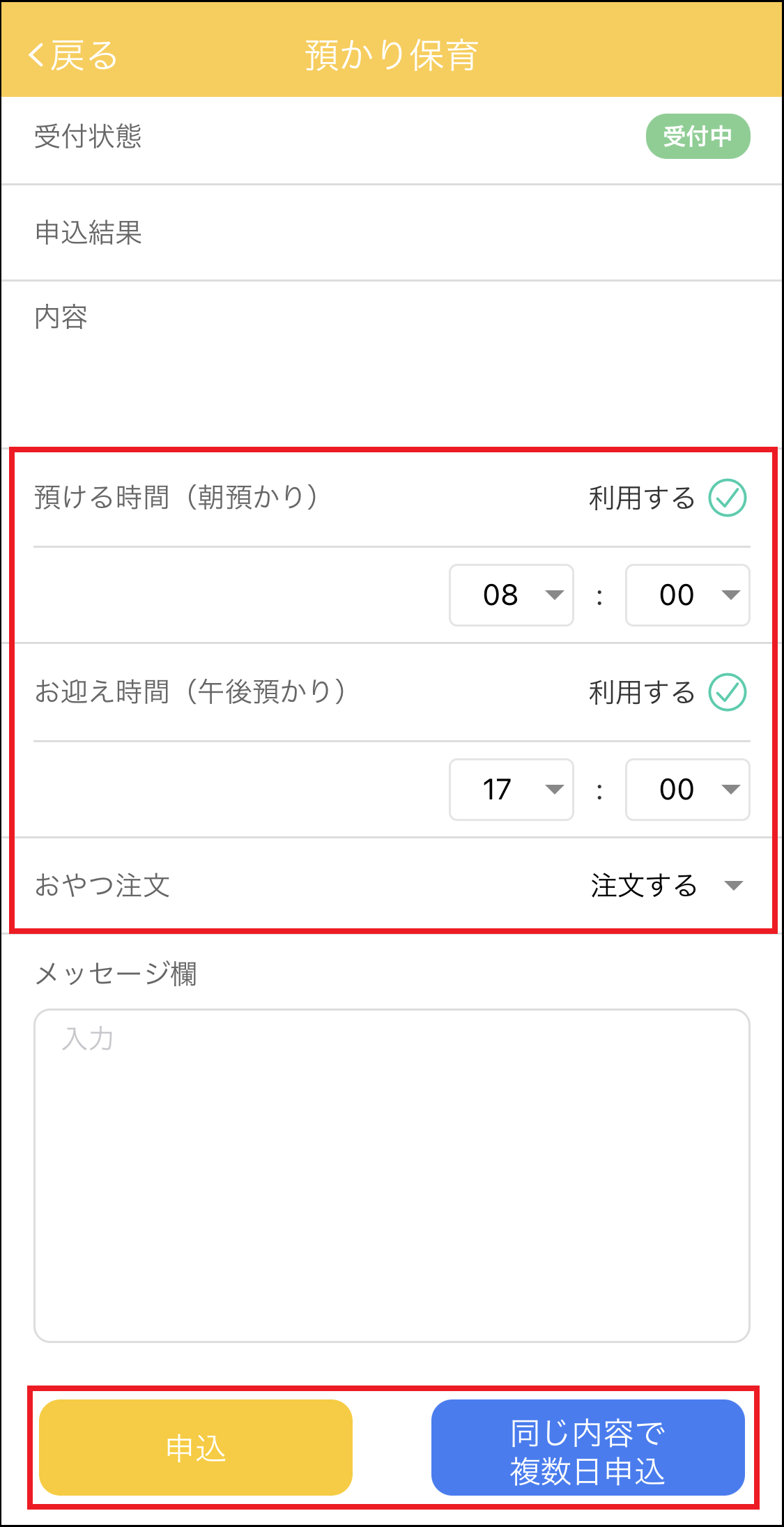Click the お迎え時間（午後預かり） label
This screenshot has width=784, height=1527.
tap(190, 692)
